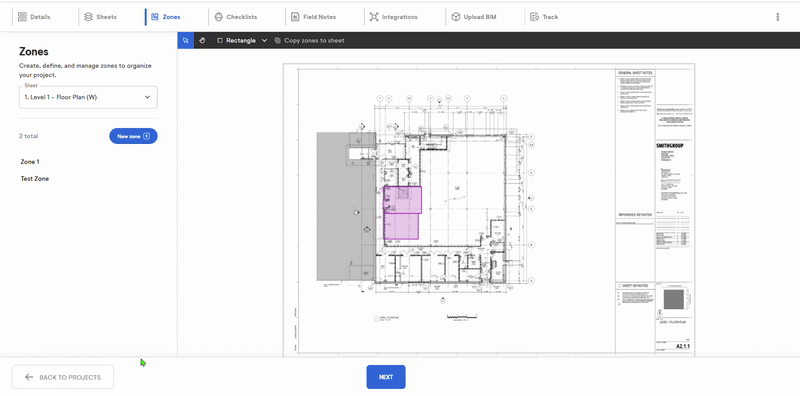Image resolution: width=800 pixels, height=396 pixels.
Task: Open the Checklists tab
Action: [235, 17]
